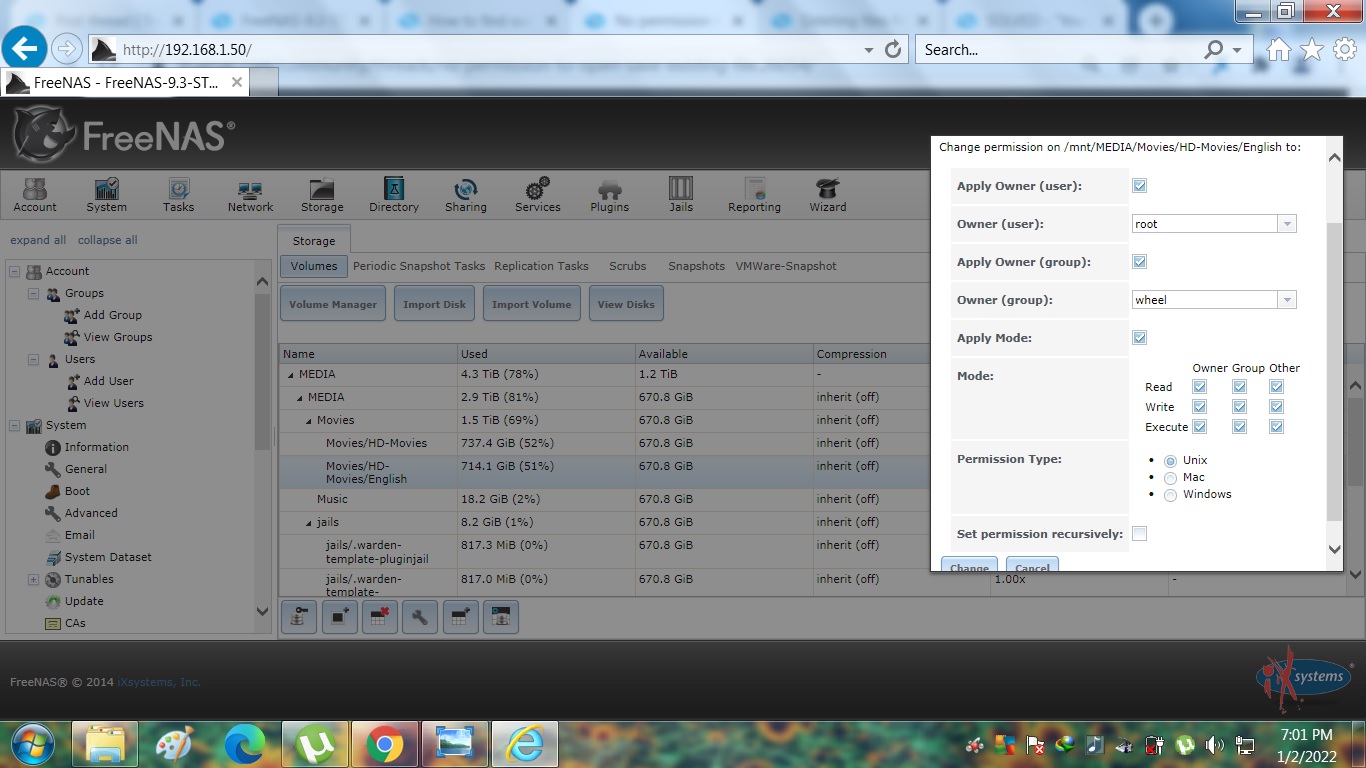Toggle the Apply Owner (user) checkbox
The height and width of the screenshot is (768, 1366).
[1139, 186]
